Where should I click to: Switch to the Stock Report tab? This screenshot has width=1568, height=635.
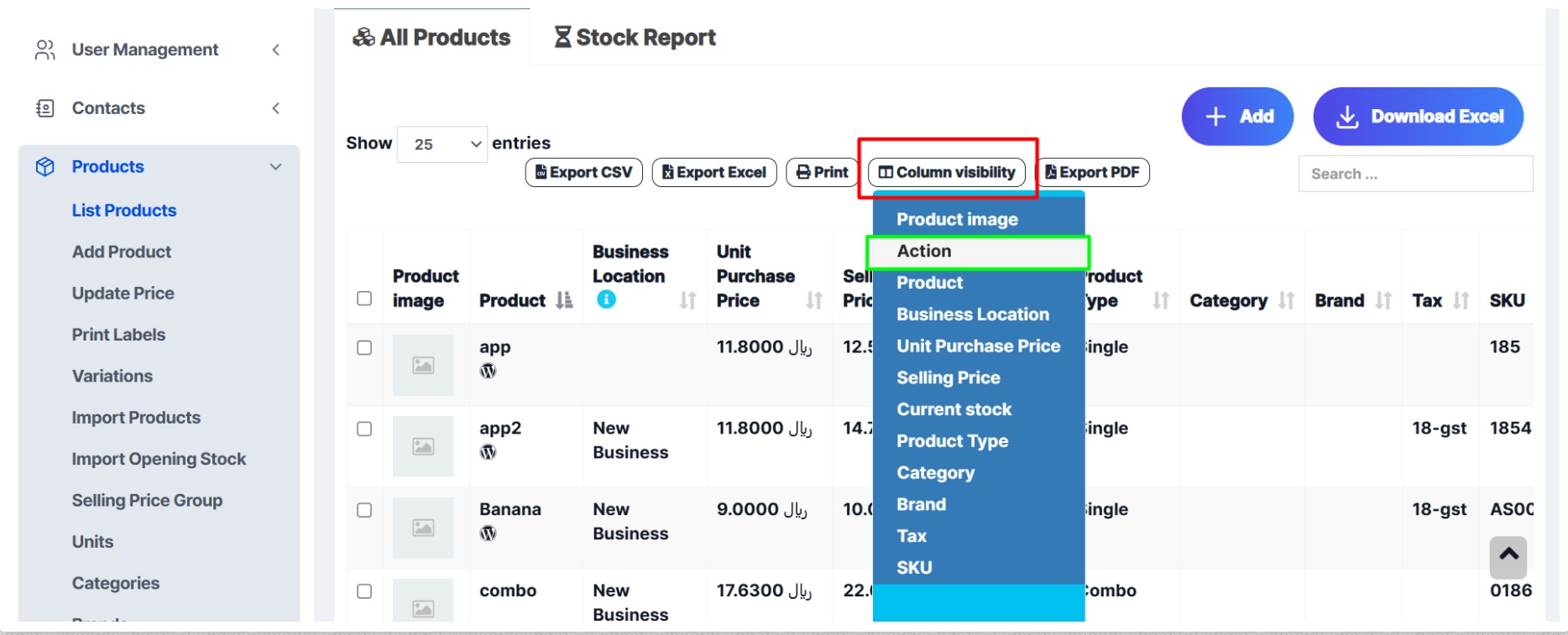[635, 38]
